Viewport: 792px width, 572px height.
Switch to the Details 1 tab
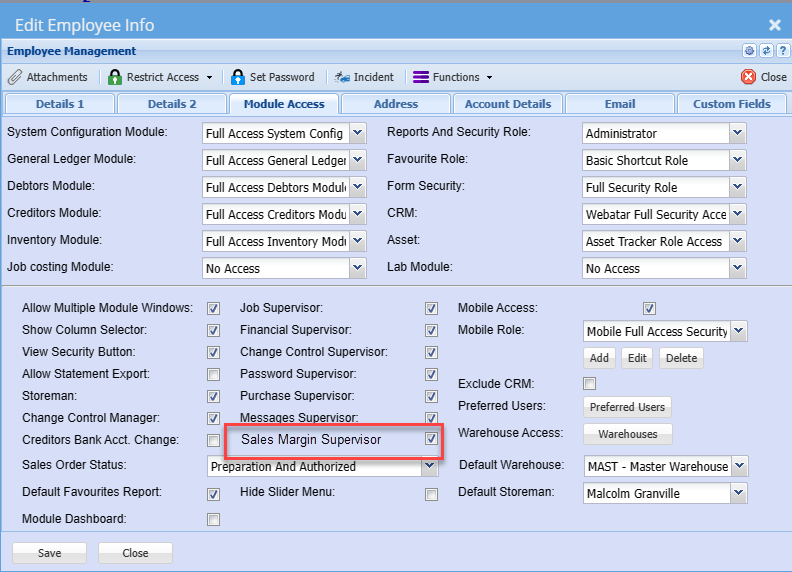point(60,104)
